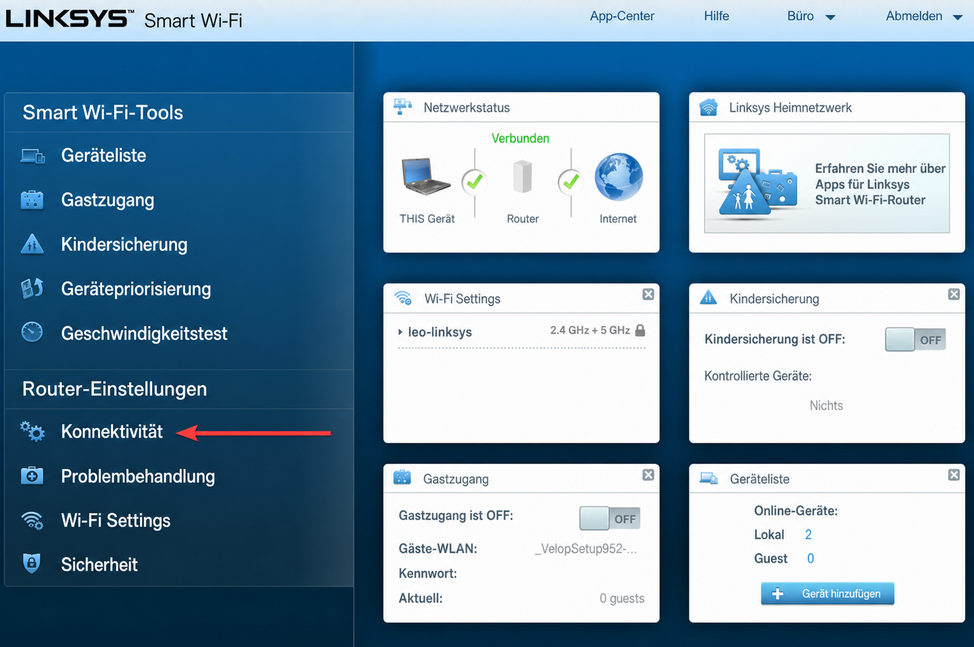Click the Gerät hinzufügen button

pyautogui.click(x=827, y=594)
